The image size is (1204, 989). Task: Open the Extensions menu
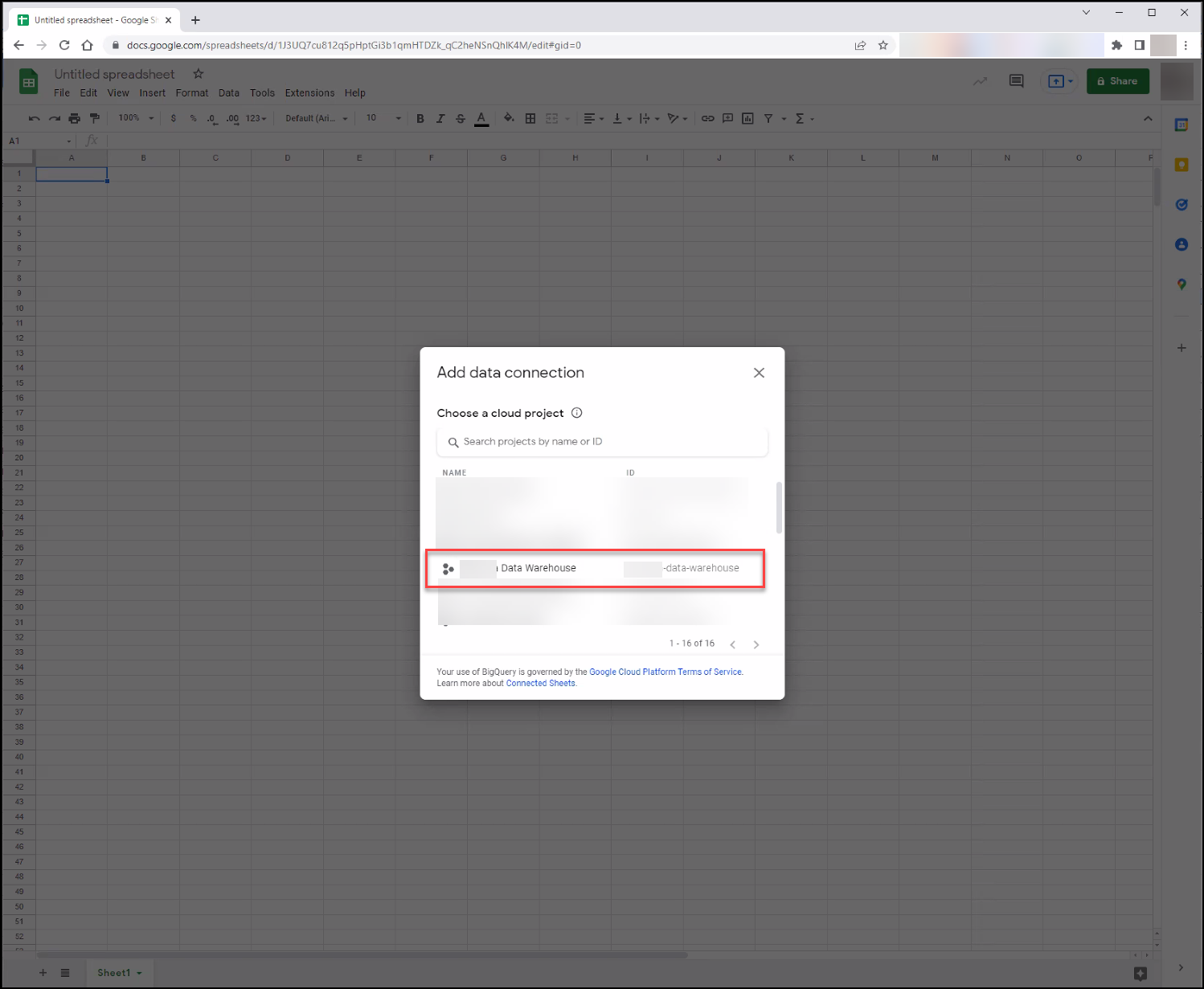click(x=309, y=93)
